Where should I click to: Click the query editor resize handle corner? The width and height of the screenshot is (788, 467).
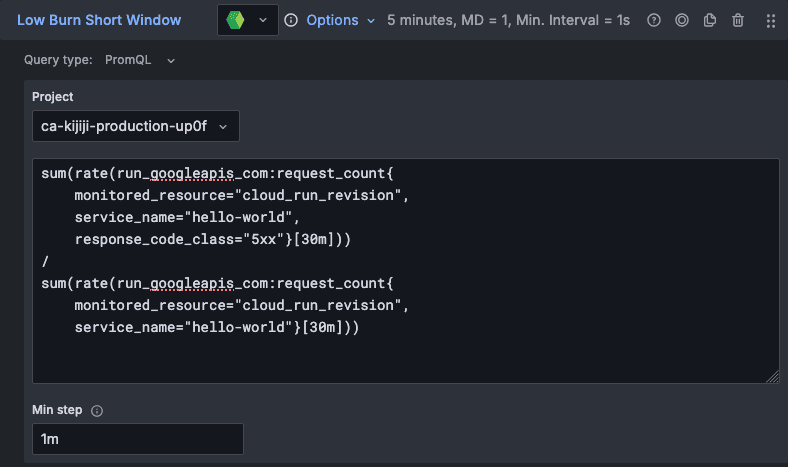pos(773,377)
